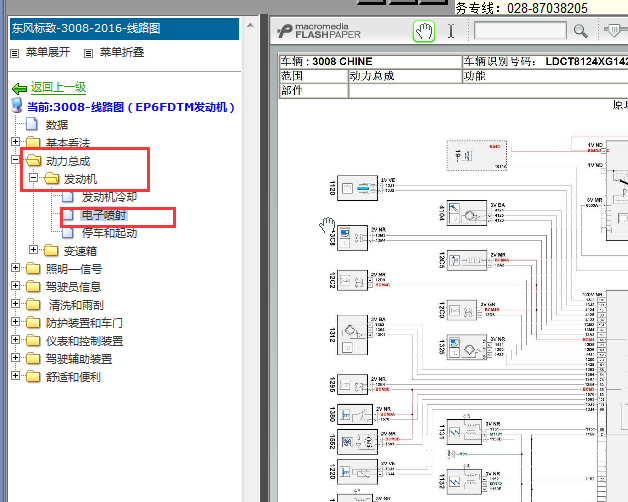Click component 1220 in the wiring diagram
The image size is (628, 502).
(357, 472)
